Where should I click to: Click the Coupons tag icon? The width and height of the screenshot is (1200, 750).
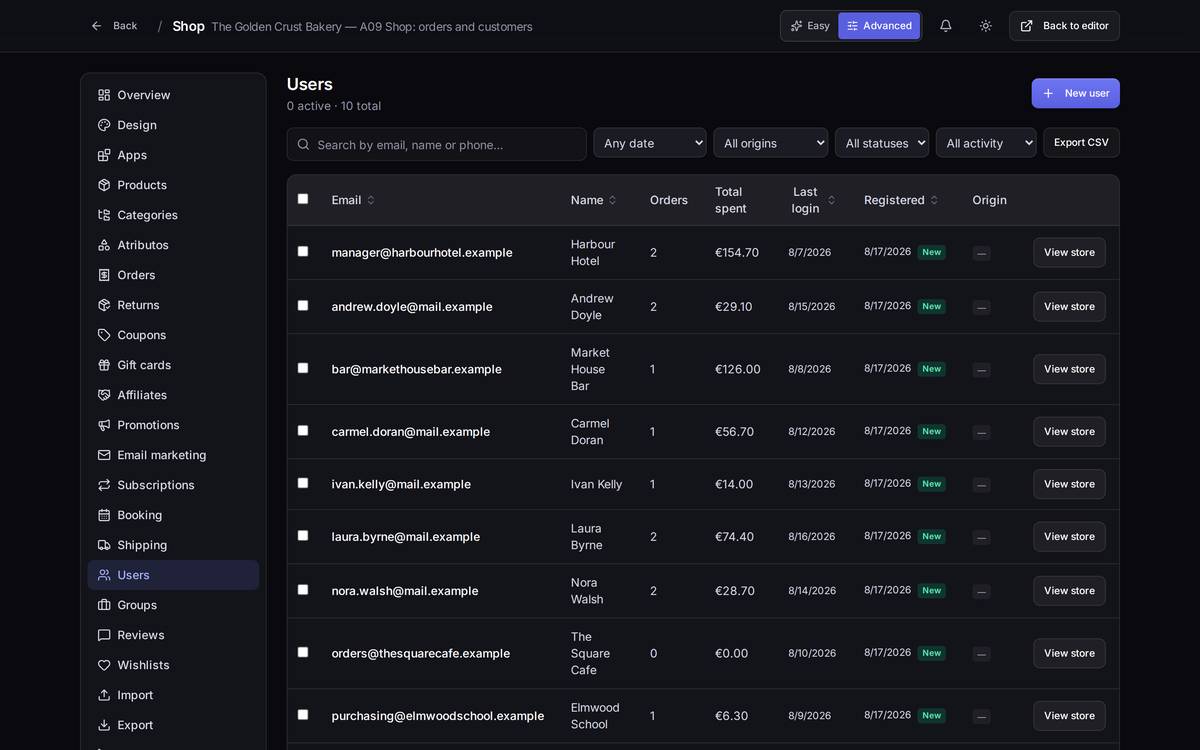pos(104,335)
